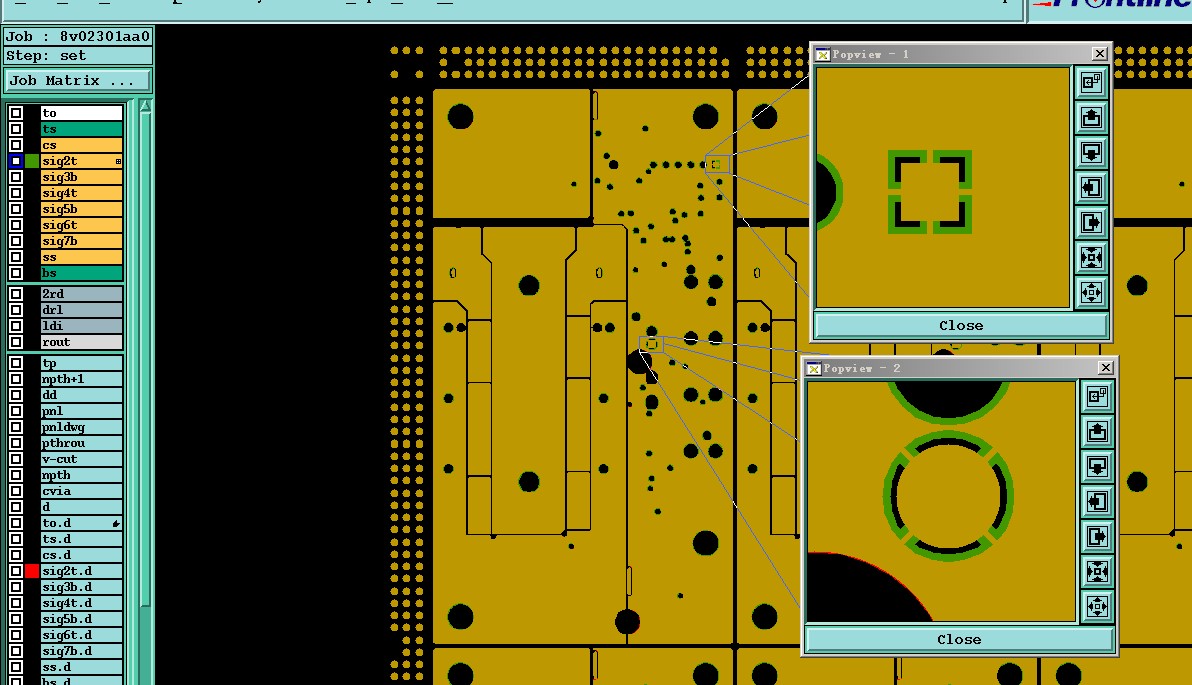This screenshot has width=1192, height=685.
Task: Select the ldi layer name
Action: click(x=81, y=325)
